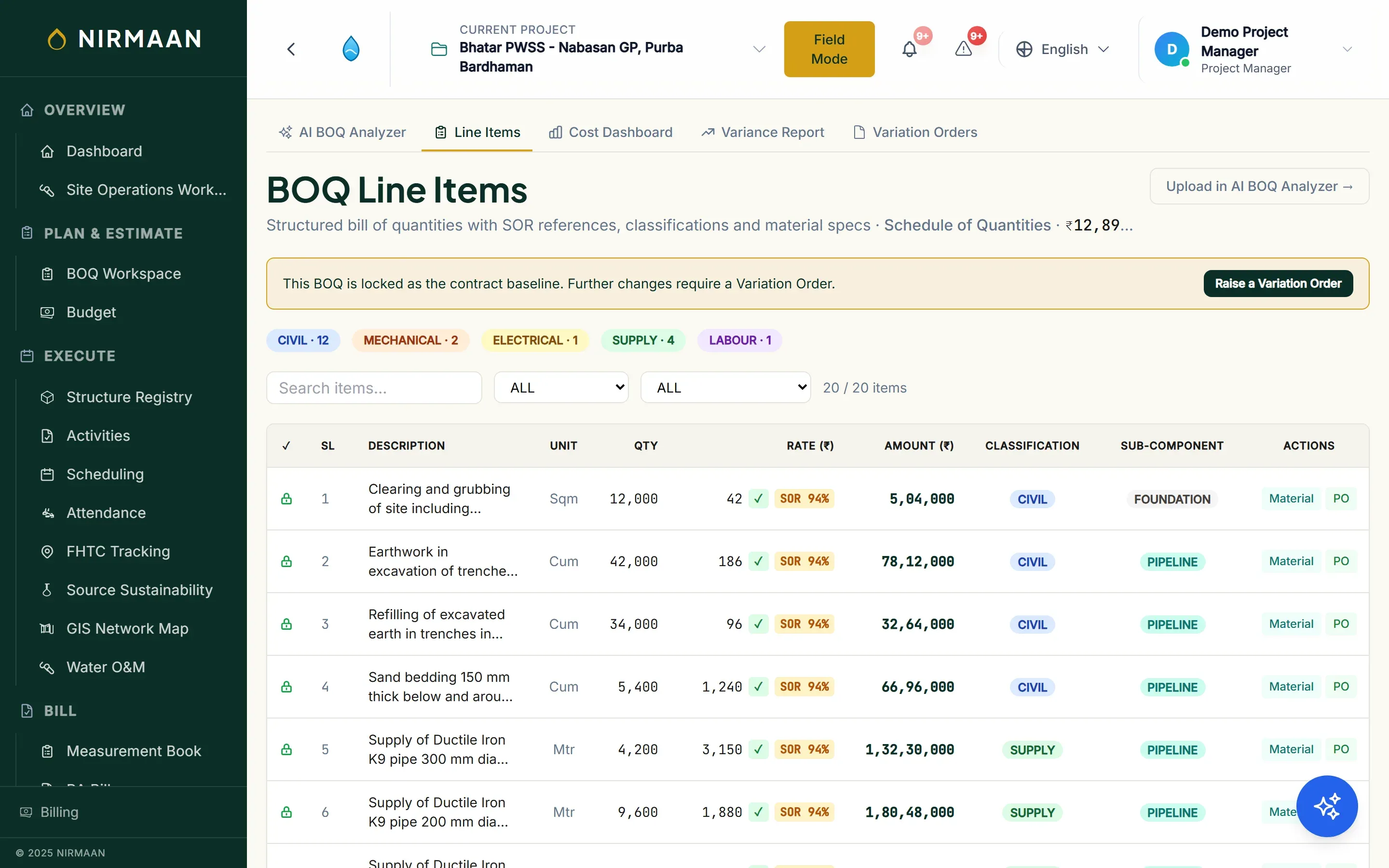The image size is (1389, 868).
Task: Switch to the Variation Orders tab
Action: (x=915, y=132)
